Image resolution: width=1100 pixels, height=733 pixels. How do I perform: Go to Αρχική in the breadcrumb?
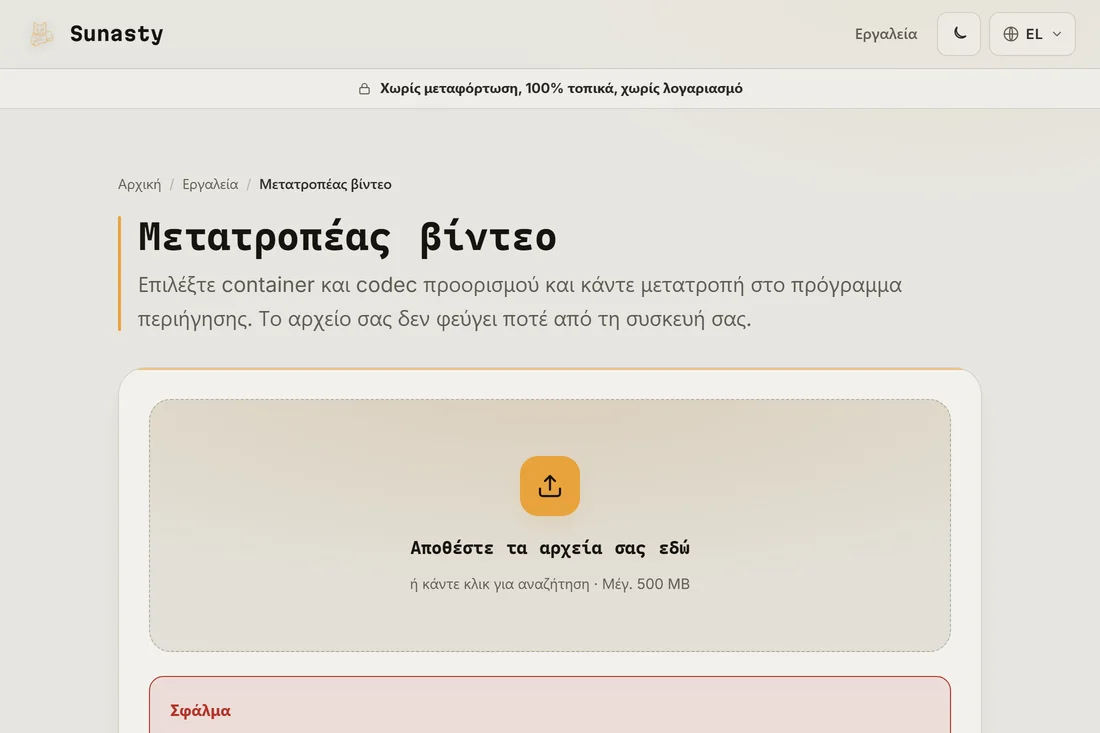click(x=139, y=184)
